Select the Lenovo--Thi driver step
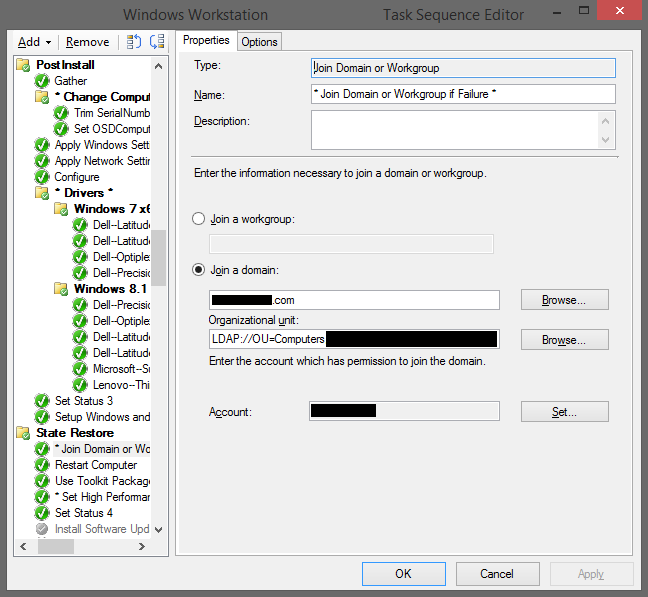 point(121,385)
